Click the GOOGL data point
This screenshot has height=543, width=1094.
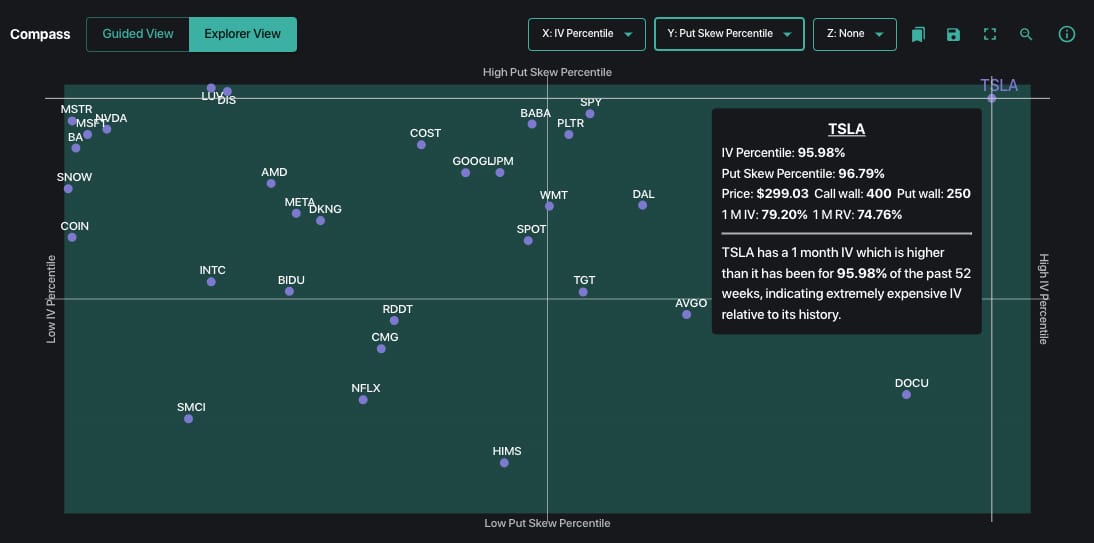click(x=465, y=173)
